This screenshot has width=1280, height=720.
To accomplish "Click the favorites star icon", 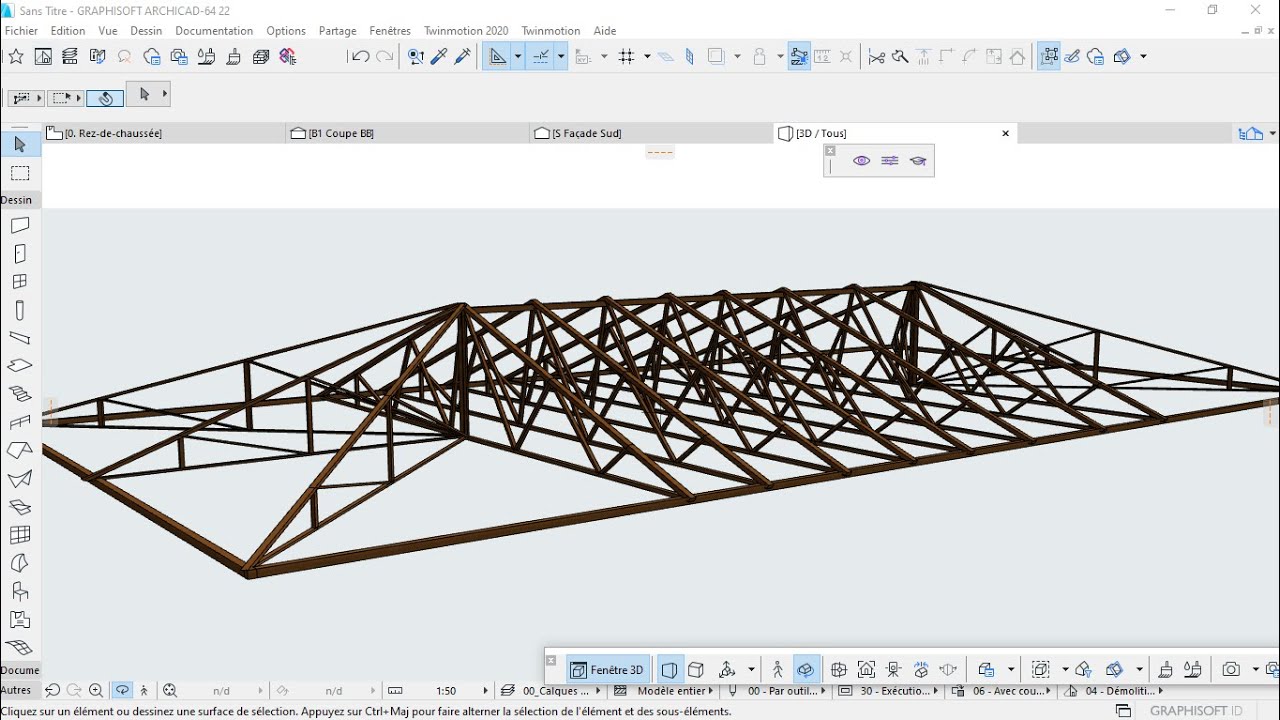I will (x=16, y=57).
